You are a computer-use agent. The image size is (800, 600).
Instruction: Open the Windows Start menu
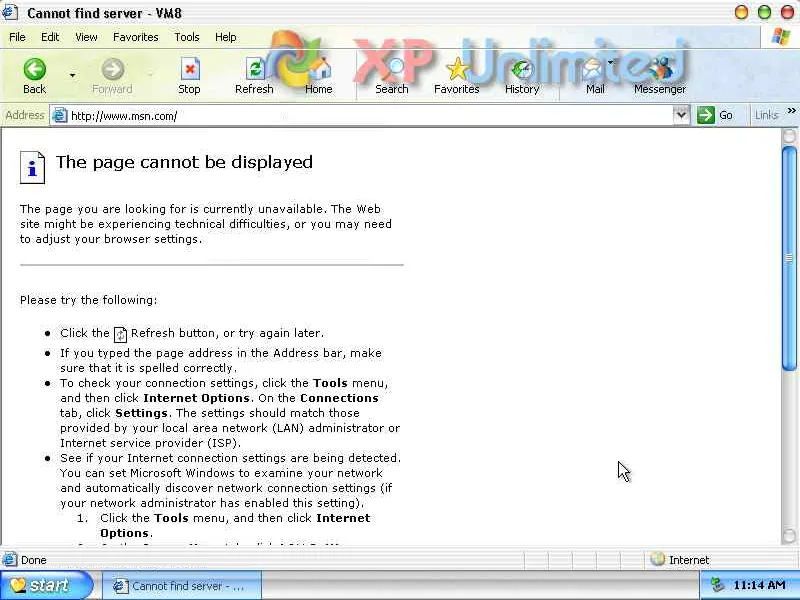[46, 585]
